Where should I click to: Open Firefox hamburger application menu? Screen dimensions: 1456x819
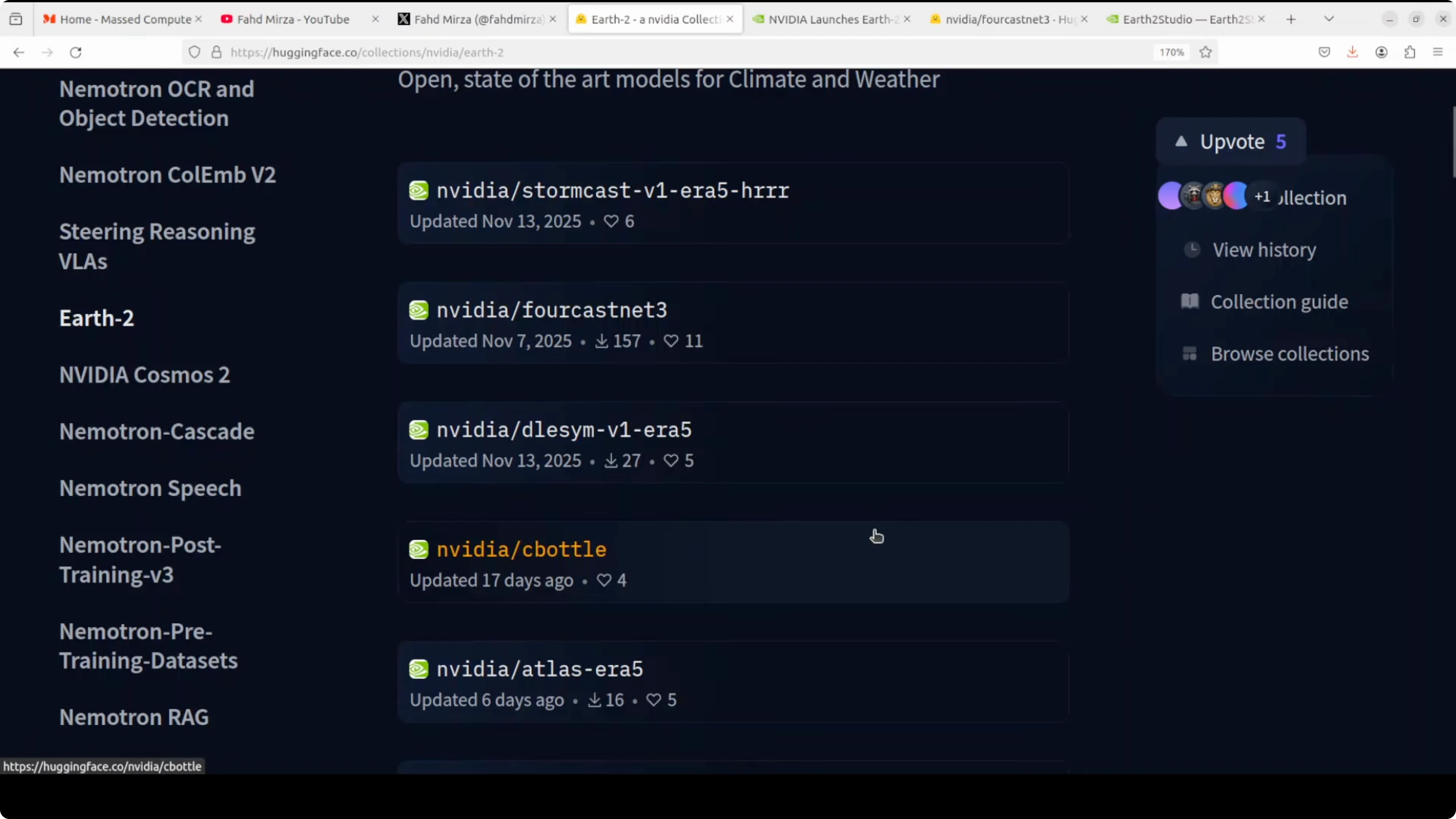1438,53
